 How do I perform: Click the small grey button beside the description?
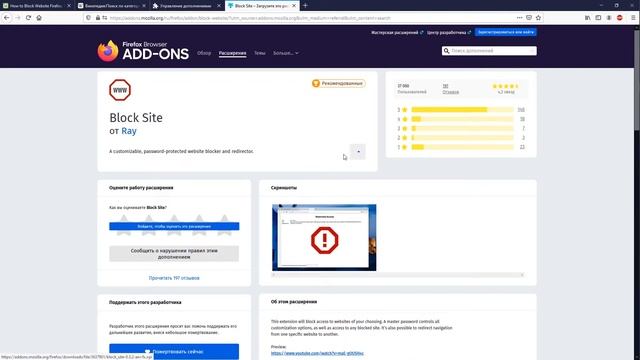click(x=358, y=152)
